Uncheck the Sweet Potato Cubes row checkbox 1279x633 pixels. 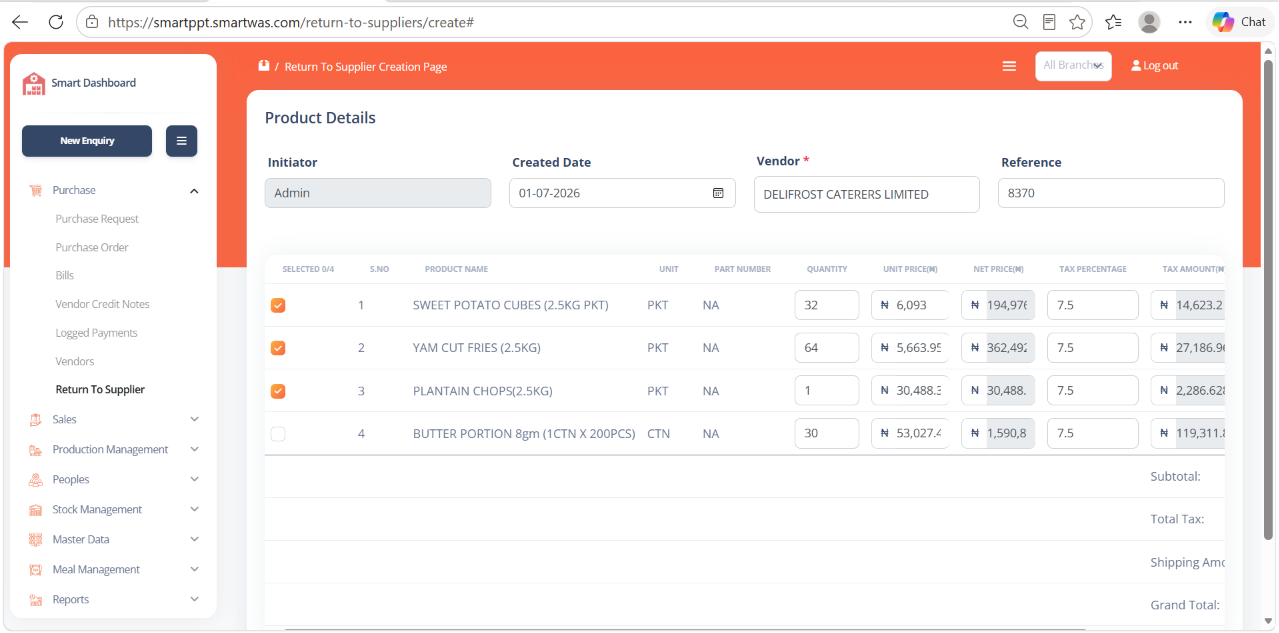(278, 305)
